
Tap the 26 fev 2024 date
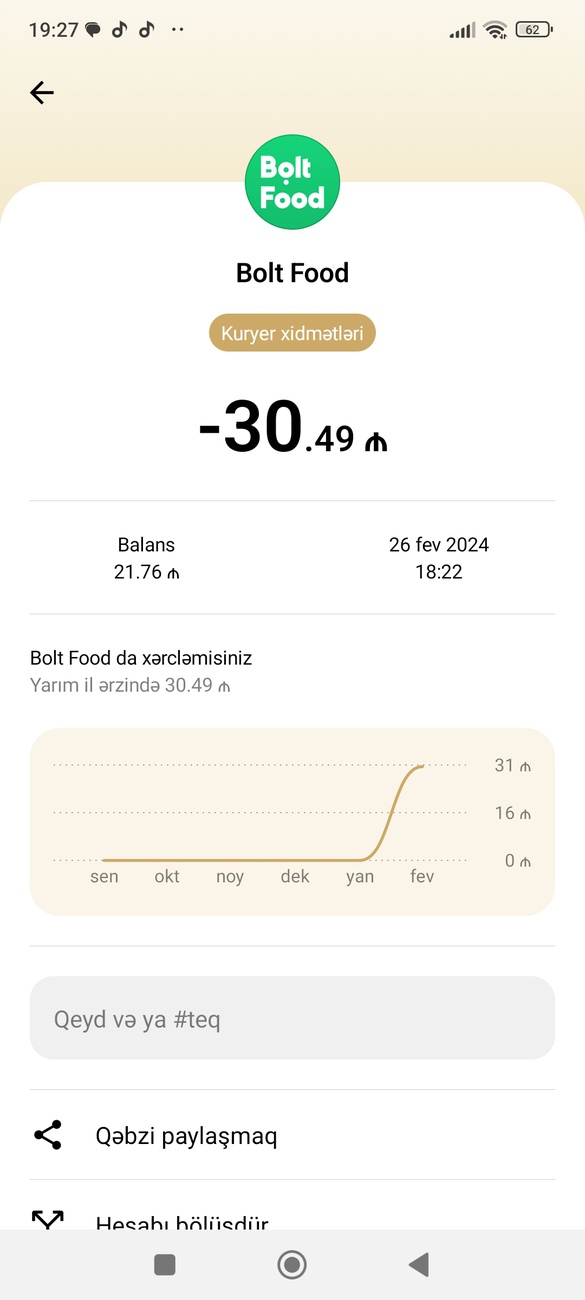439,545
